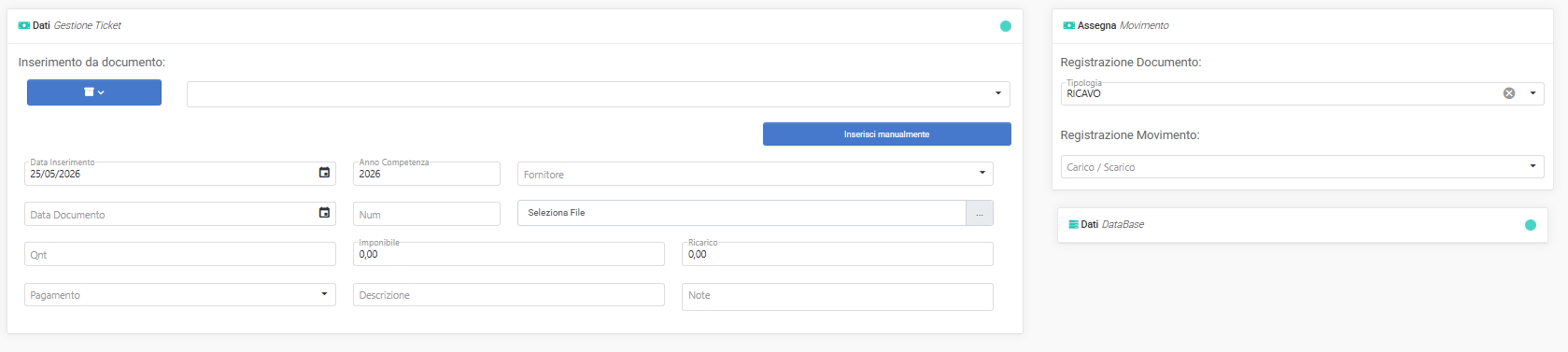This screenshot has width=1568, height=352.
Task: Edit the Imponibile amount field
Action: 508,254
